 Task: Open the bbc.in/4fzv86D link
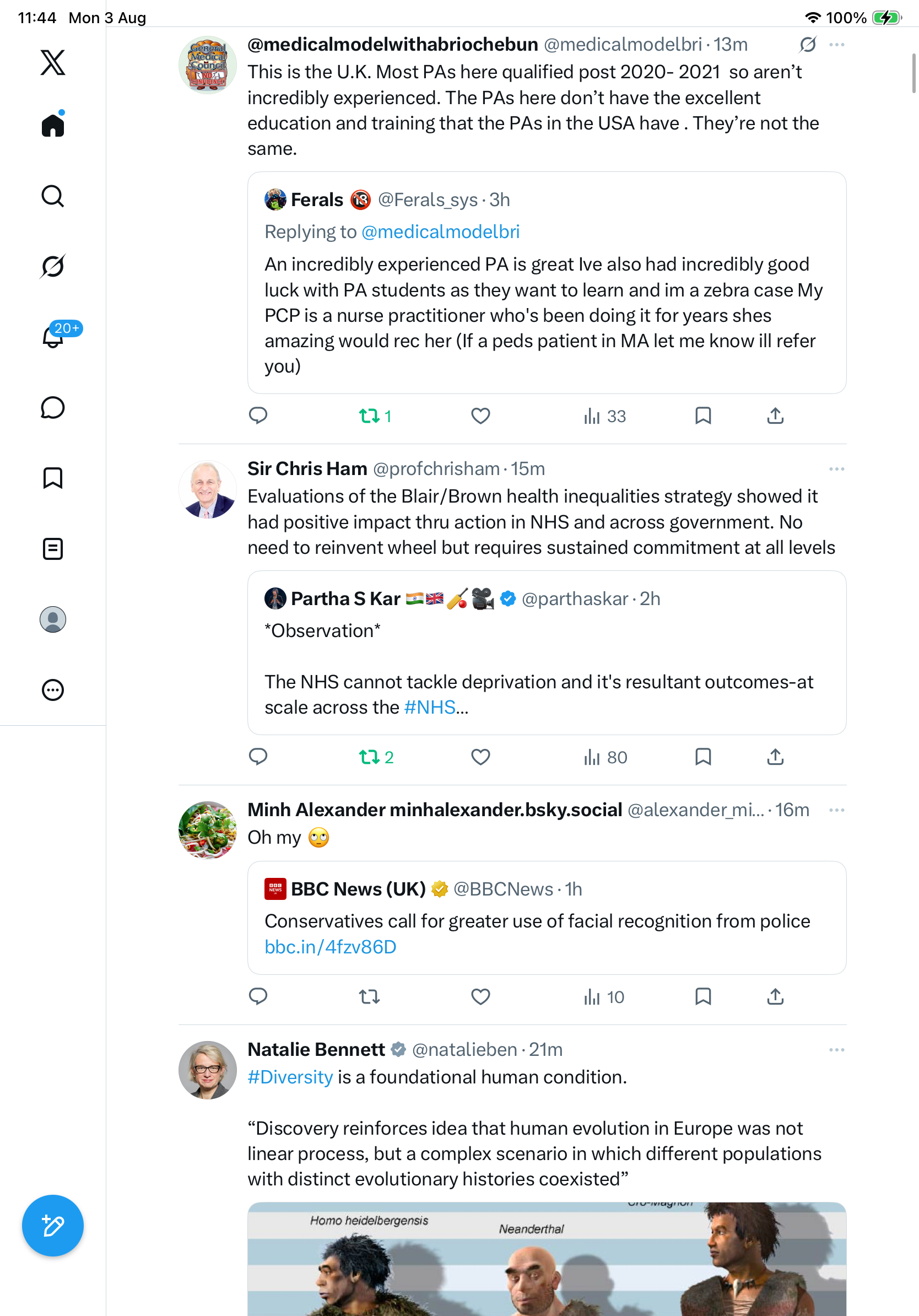(x=331, y=947)
